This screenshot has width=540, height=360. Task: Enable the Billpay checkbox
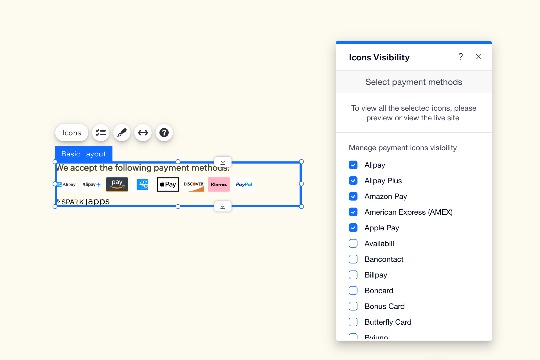coord(353,275)
